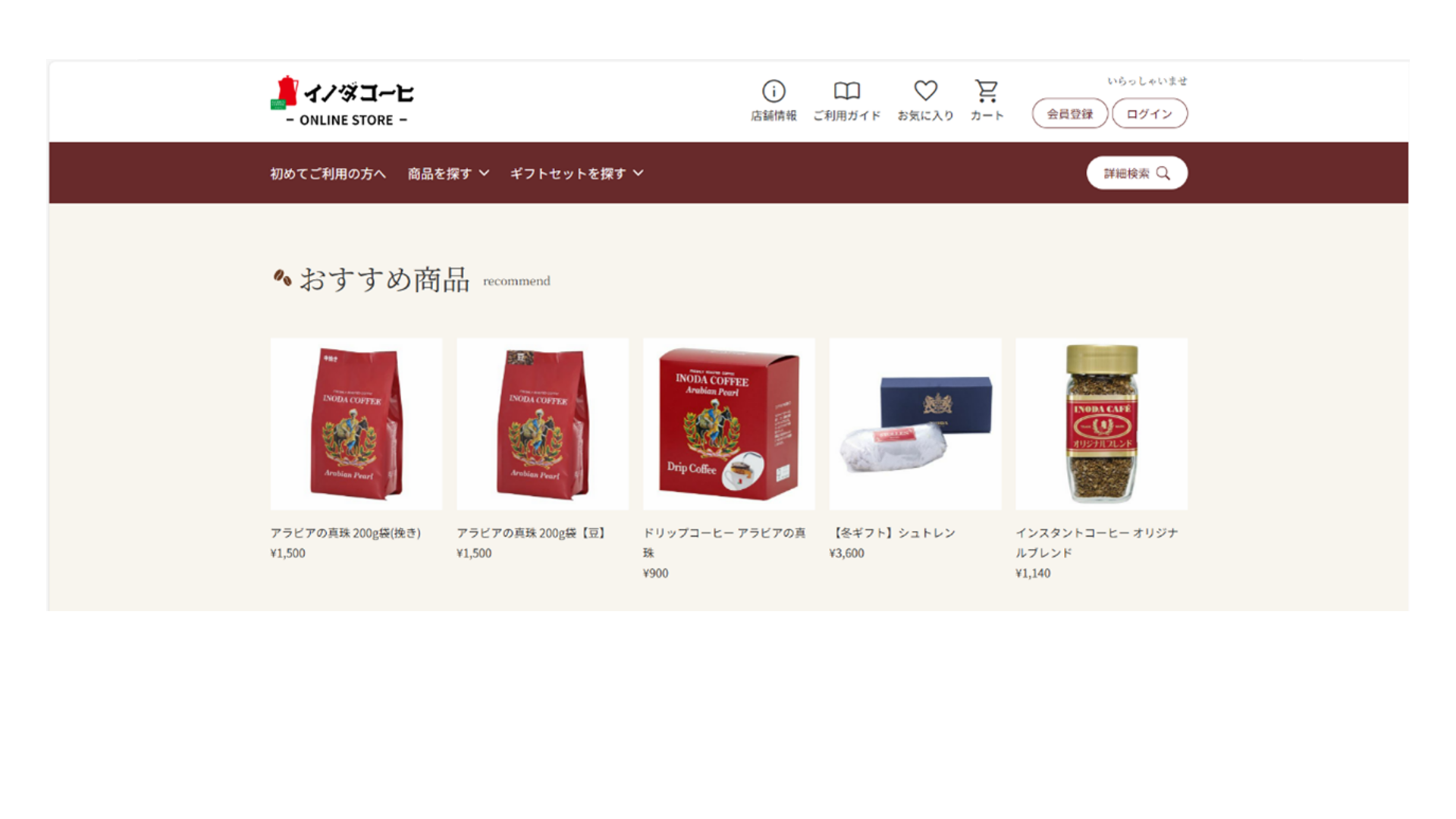Click the イノダコーヒ Online Store logo
This screenshot has width=1456, height=819.
pyautogui.click(x=343, y=101)
